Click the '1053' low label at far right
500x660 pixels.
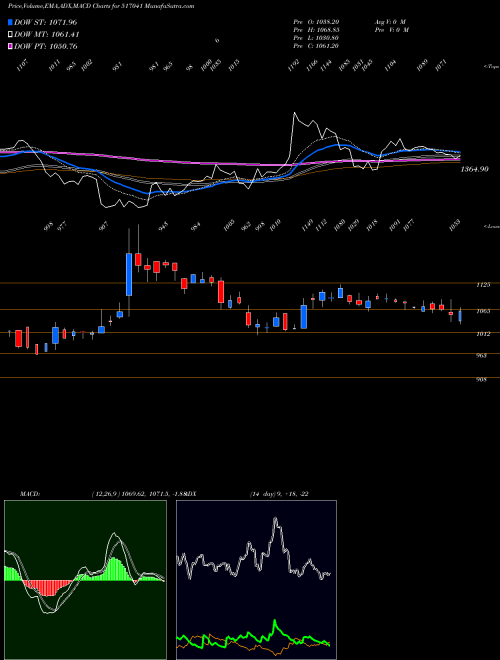click(455, 225)
